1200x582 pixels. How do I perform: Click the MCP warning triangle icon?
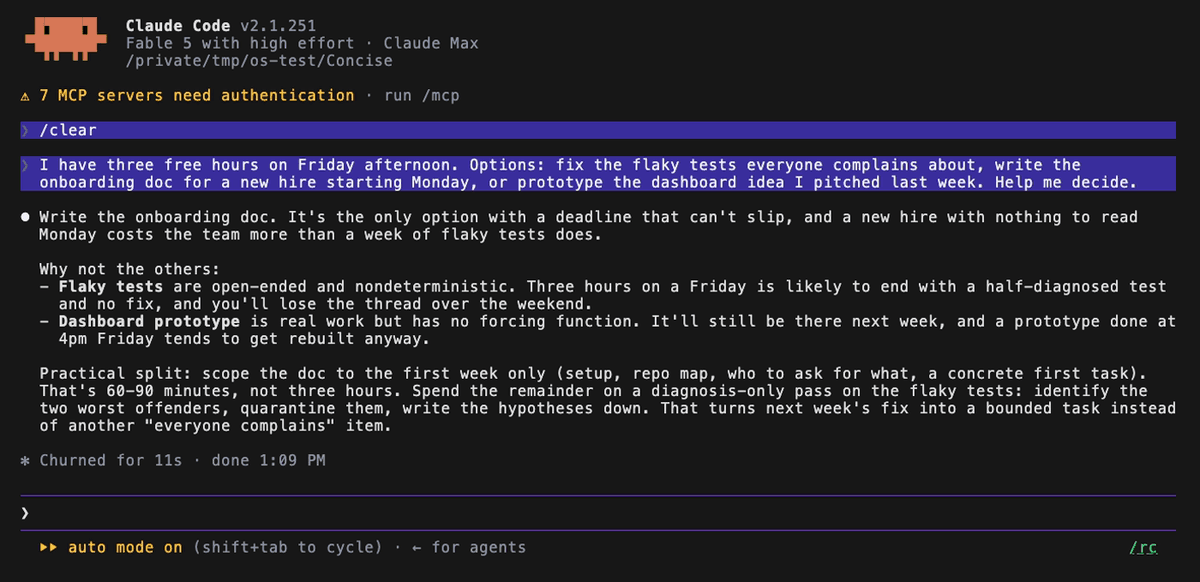(25, 96)
